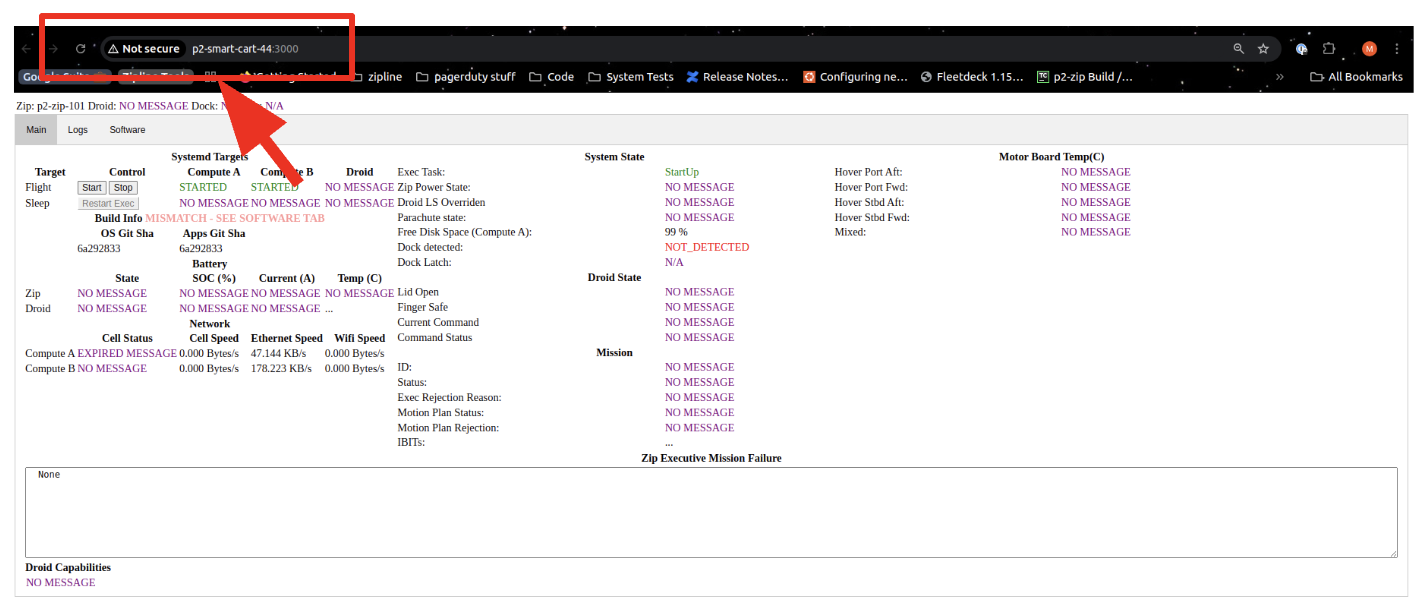Click the Zip: p2-zip-101 header text

51,105
